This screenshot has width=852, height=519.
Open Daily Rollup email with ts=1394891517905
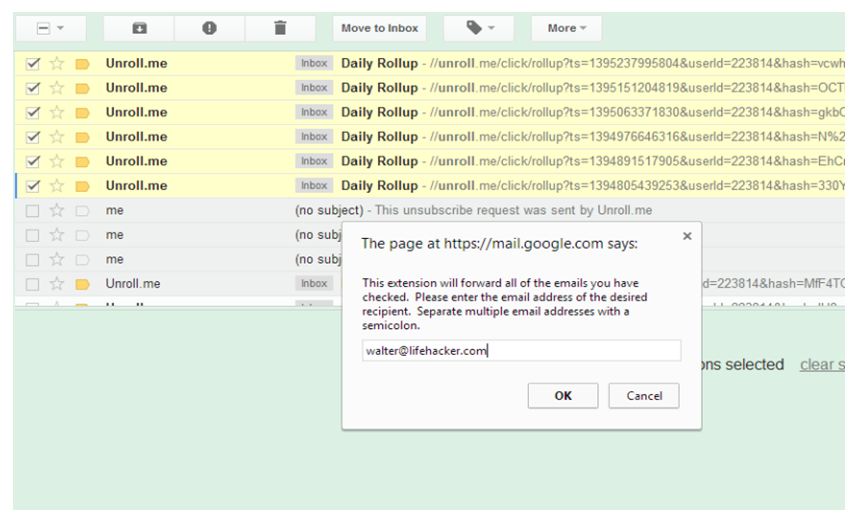point(592,161)
